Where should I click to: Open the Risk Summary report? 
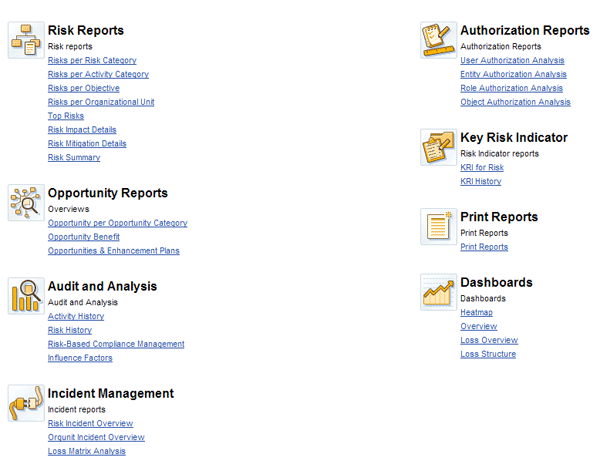pos(74,158)
